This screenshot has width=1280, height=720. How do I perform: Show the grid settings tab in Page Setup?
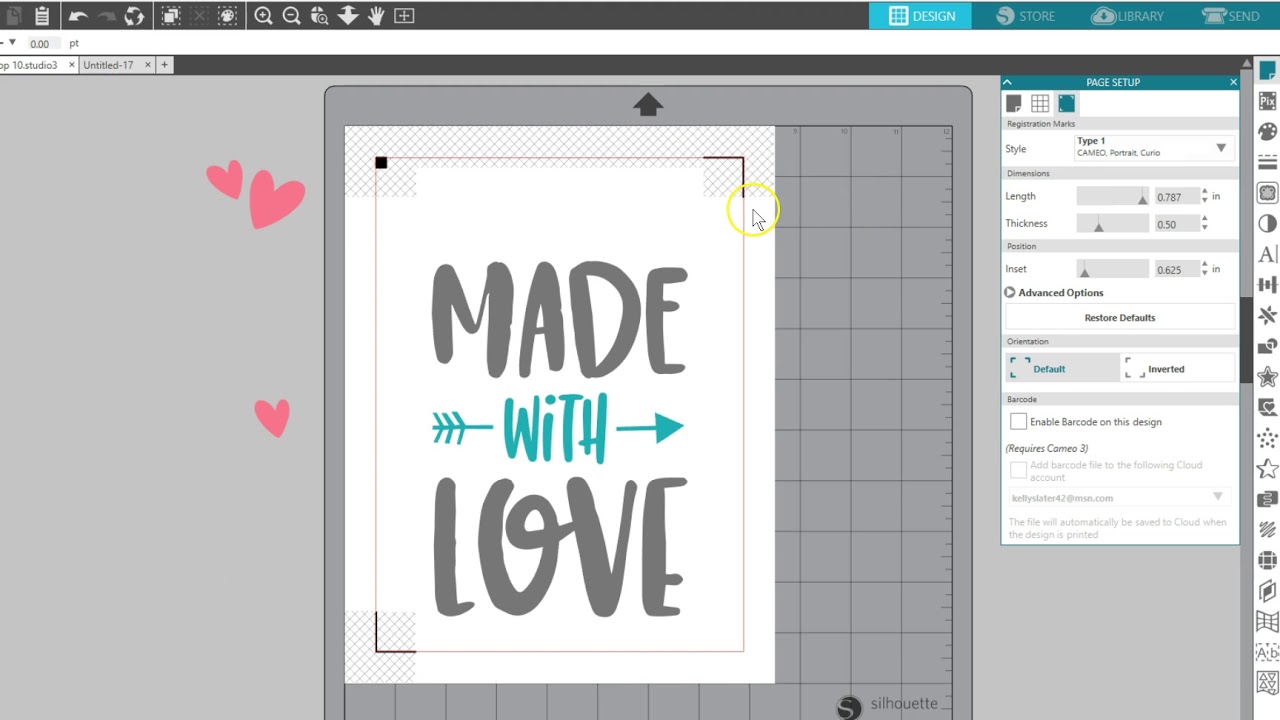[x=1040, y=104]
